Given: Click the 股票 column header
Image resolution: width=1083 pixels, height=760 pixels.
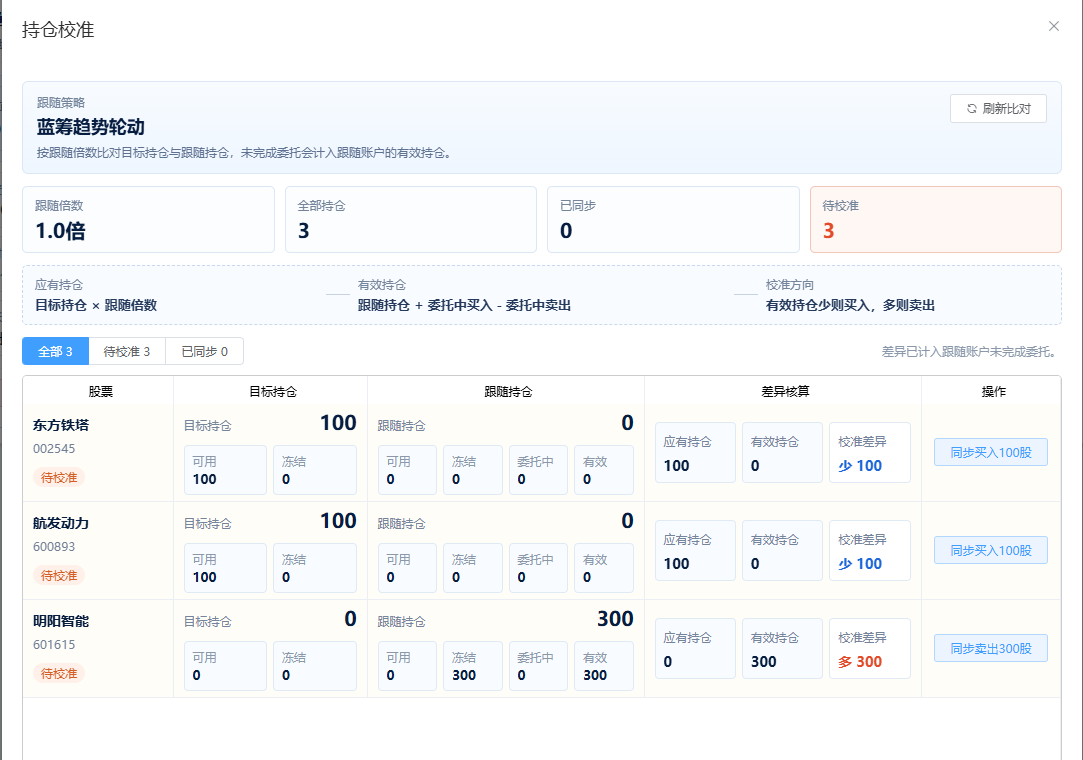Looking at the screenshot, I should click(x=100, y=392).
